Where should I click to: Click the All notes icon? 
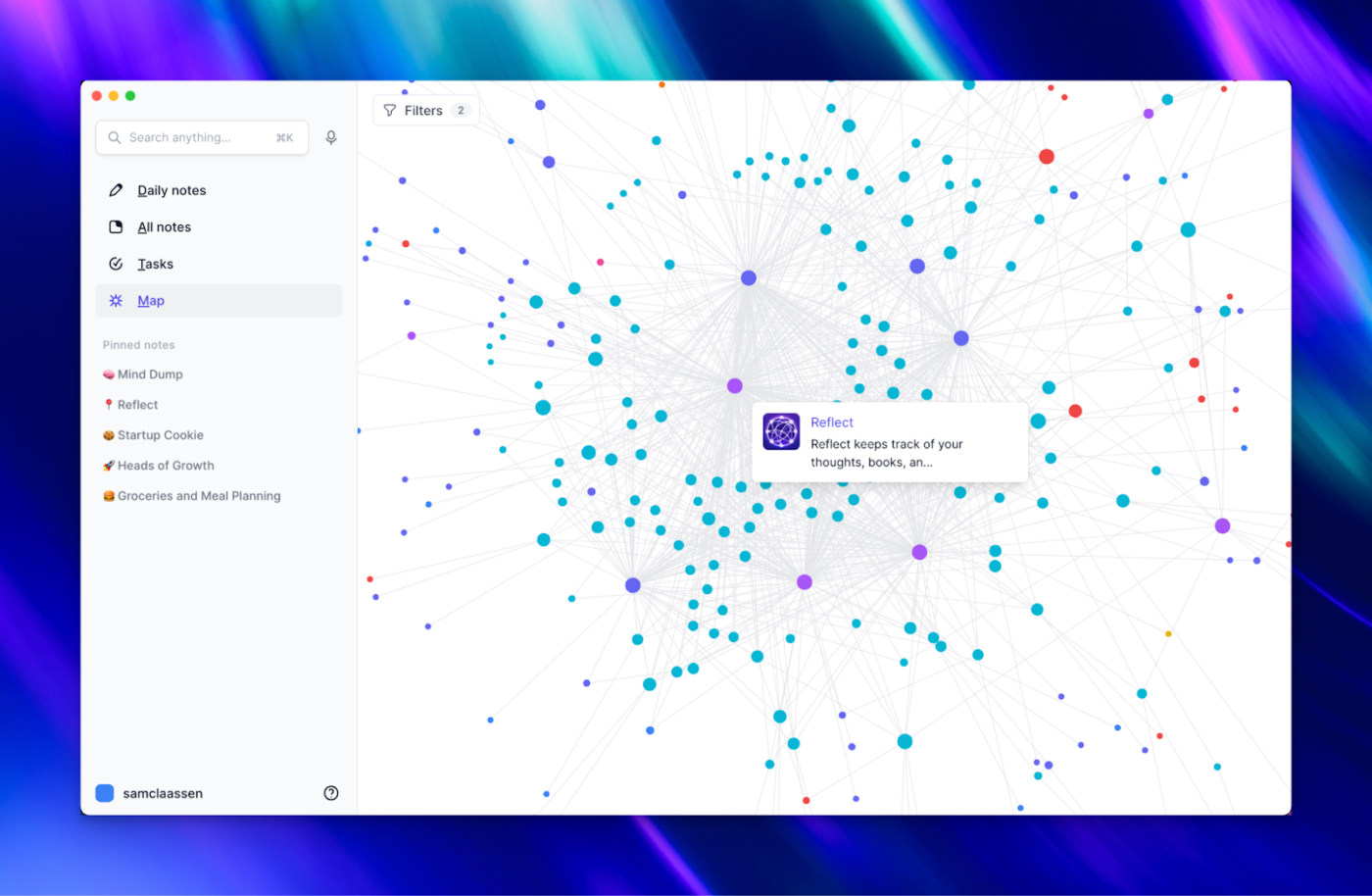[x=116, y=226]
